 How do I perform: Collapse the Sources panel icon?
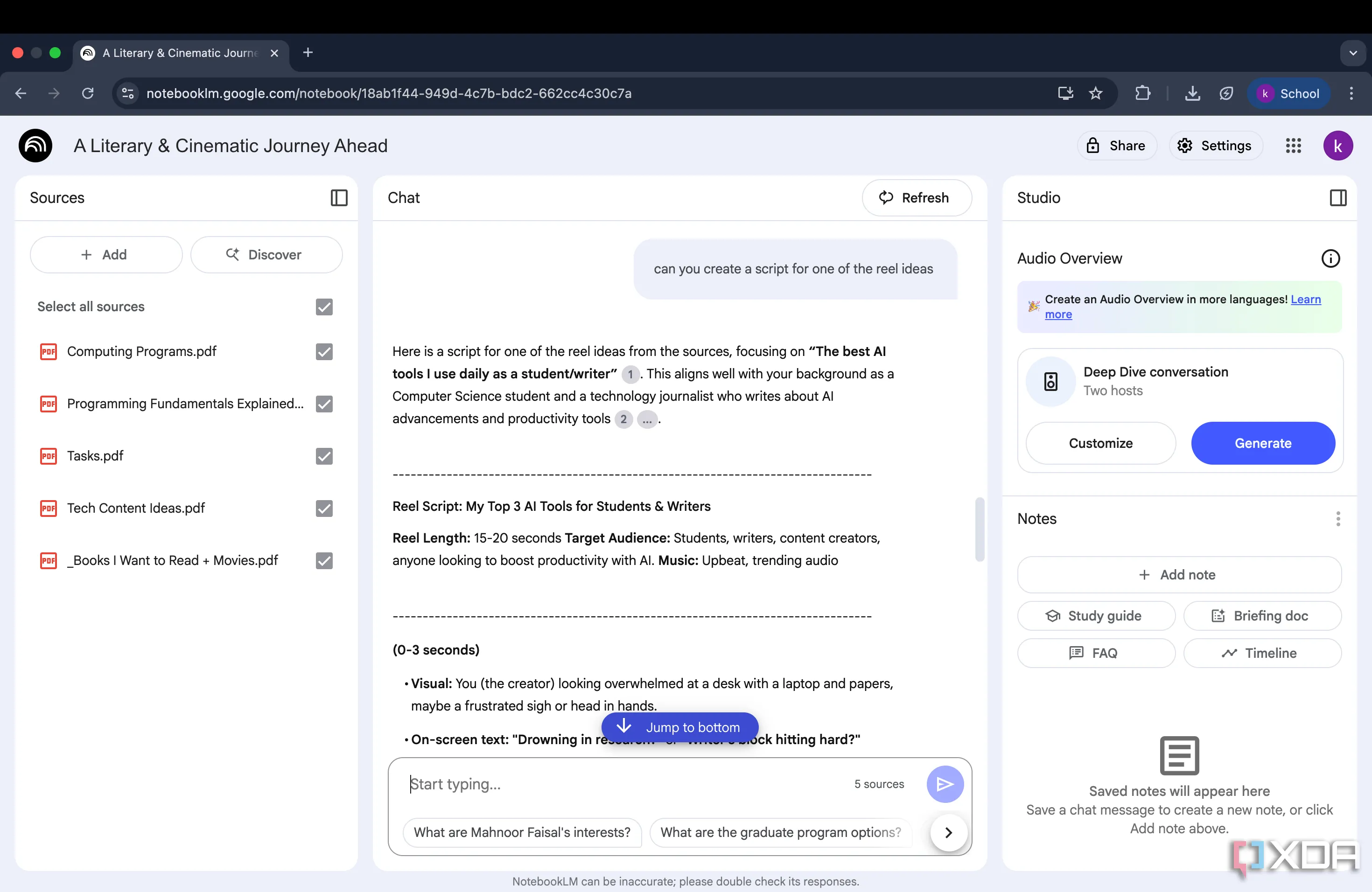pos(339,198)
